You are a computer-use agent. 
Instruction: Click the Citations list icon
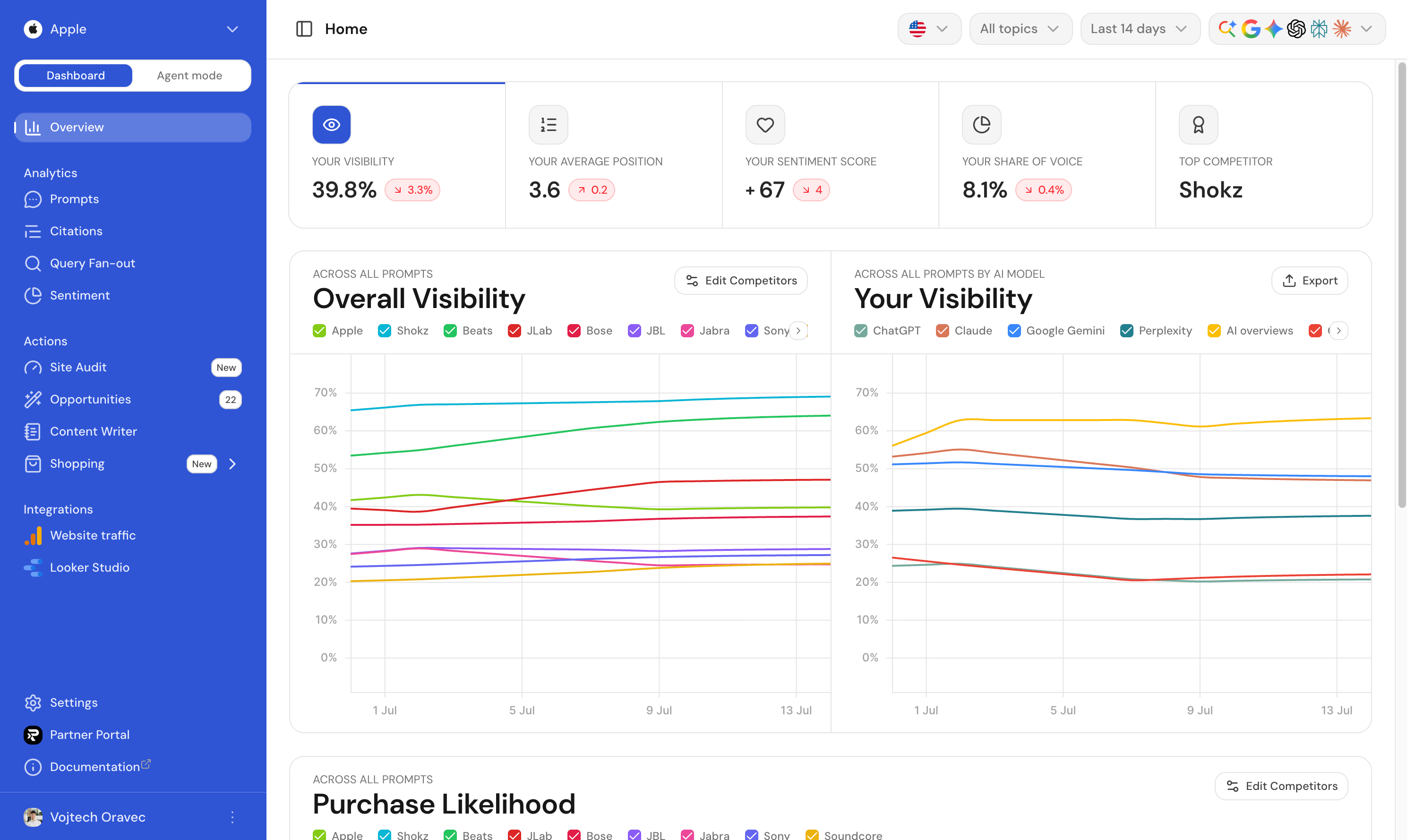coord(33,231)
